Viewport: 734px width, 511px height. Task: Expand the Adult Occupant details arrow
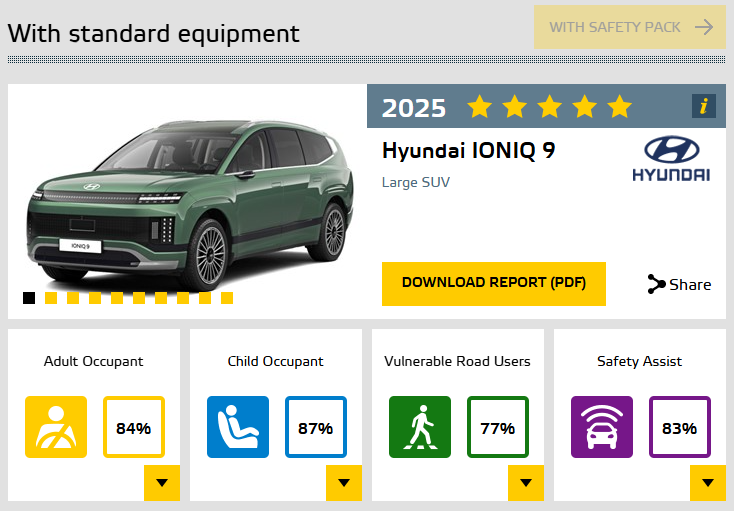click(161, 483)
